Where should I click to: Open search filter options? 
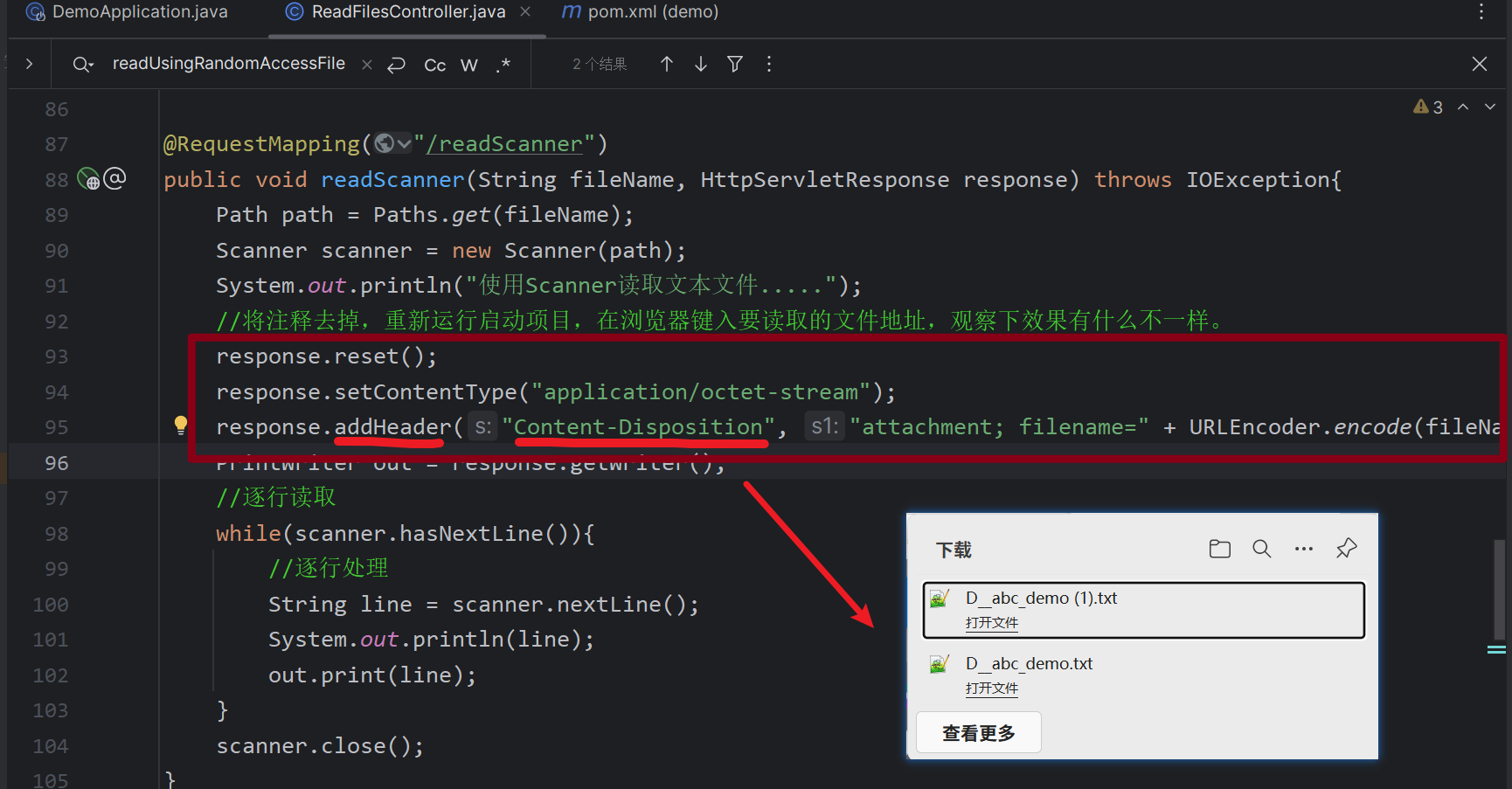tap(735, 64)
